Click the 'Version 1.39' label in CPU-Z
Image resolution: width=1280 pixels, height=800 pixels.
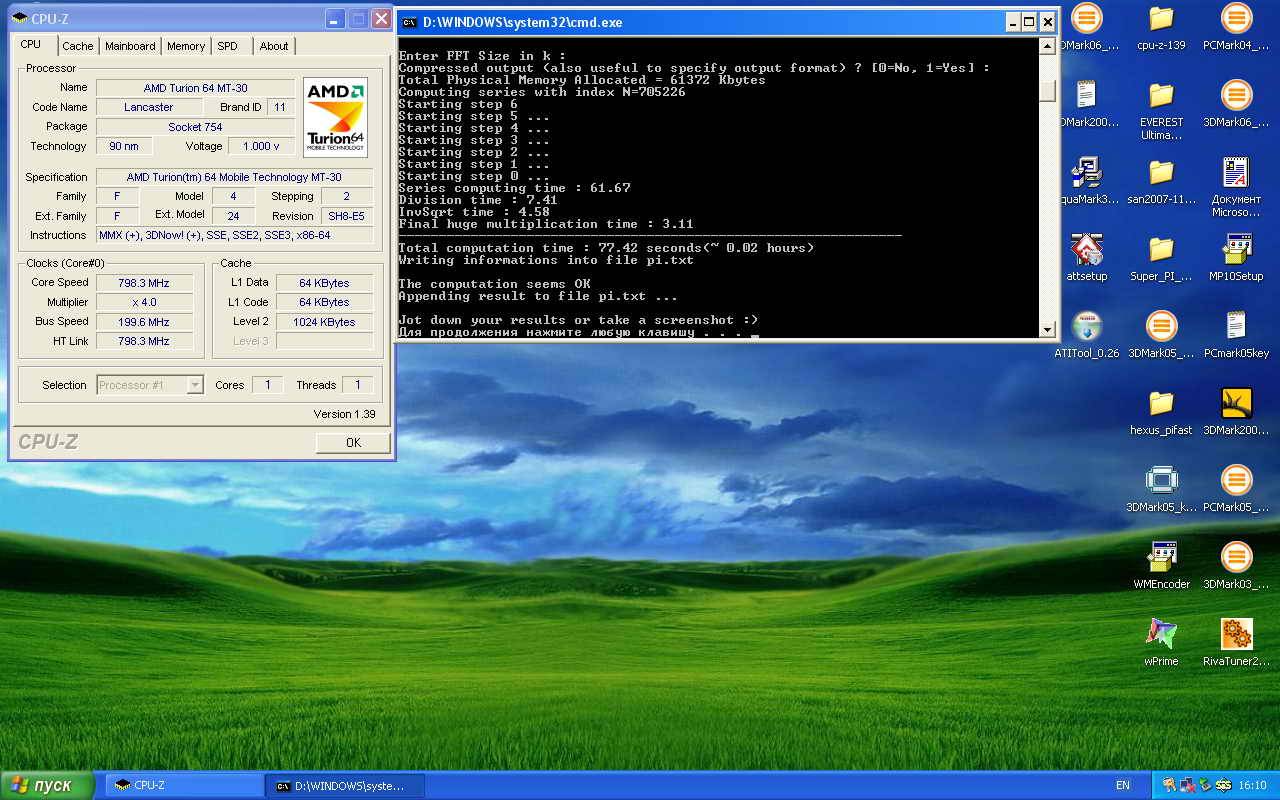pos(344,414)
